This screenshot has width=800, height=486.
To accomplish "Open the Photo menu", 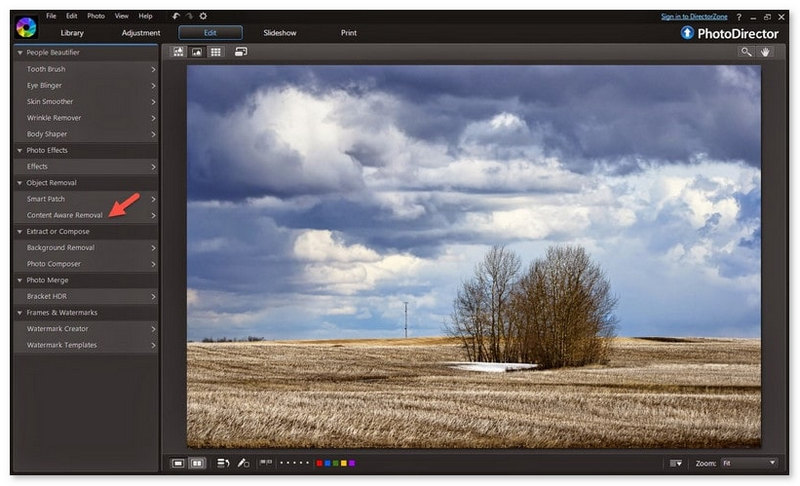I will pyautogui.click(x=96, y=16).
